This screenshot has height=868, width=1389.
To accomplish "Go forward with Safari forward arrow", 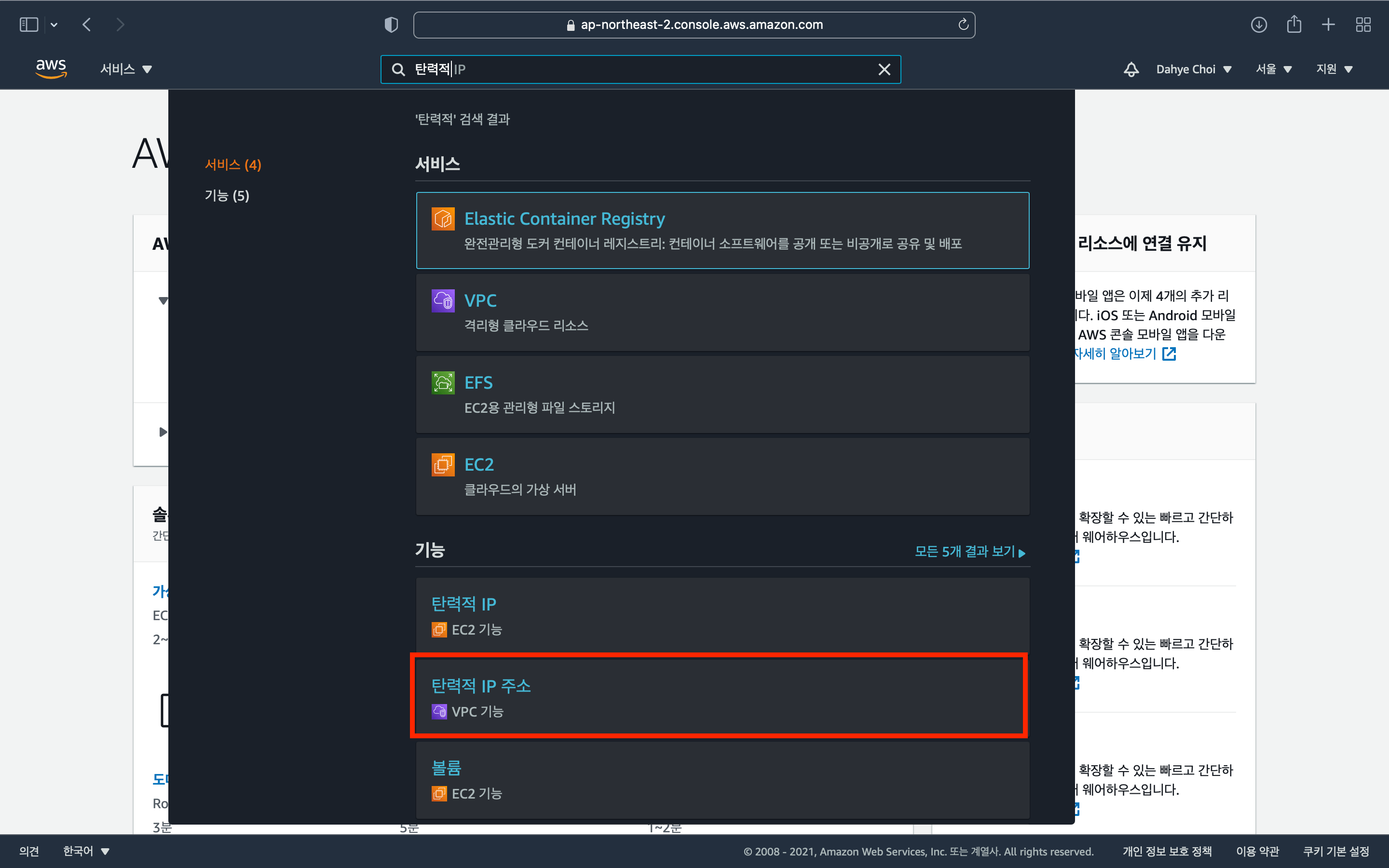I will tap(120, 25).
